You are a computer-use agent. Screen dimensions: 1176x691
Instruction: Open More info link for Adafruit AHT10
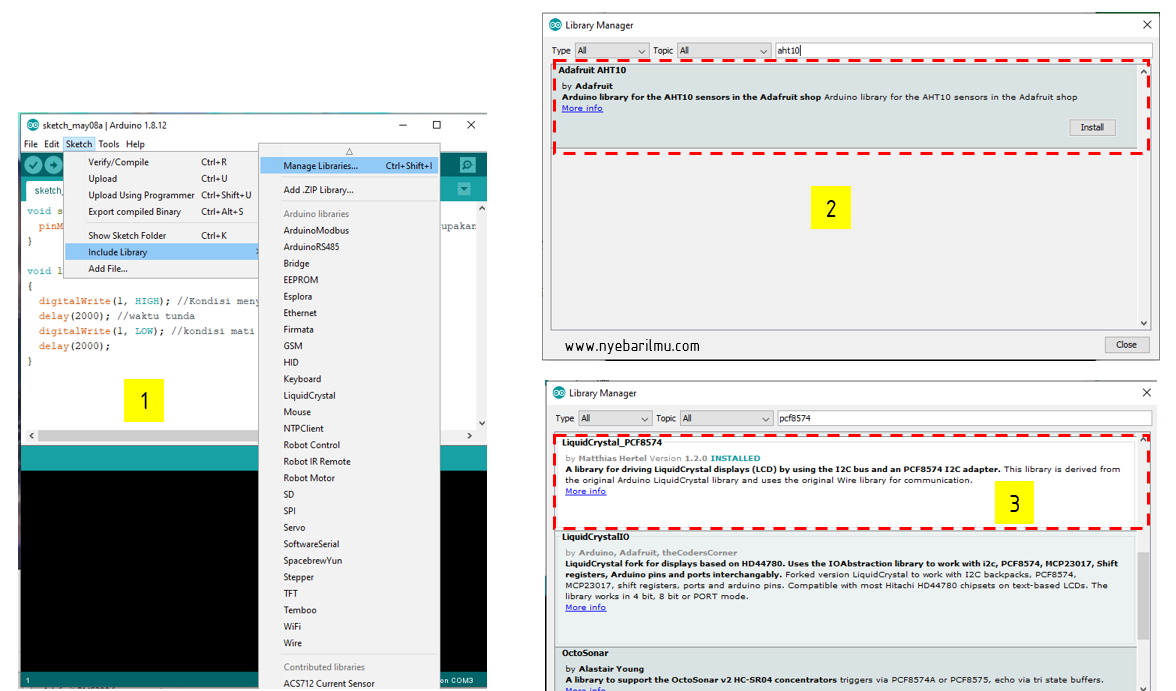pyautogui.click(x=582, y=108)
